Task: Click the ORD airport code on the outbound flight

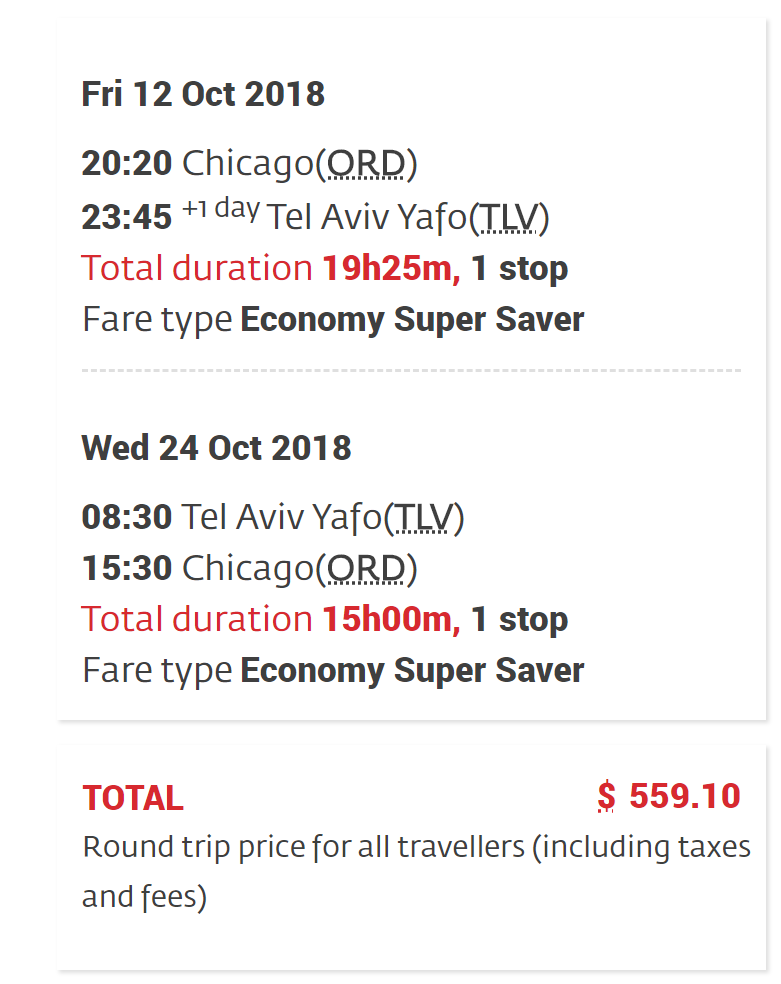Action: coord(367,163)
